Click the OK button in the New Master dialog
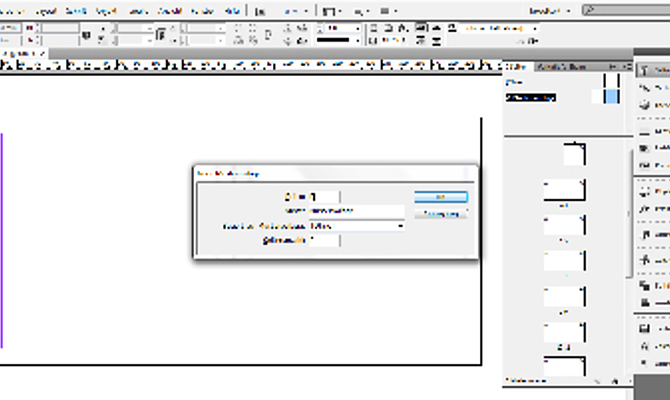Viewport: 670px width, 400px height. 440,197
